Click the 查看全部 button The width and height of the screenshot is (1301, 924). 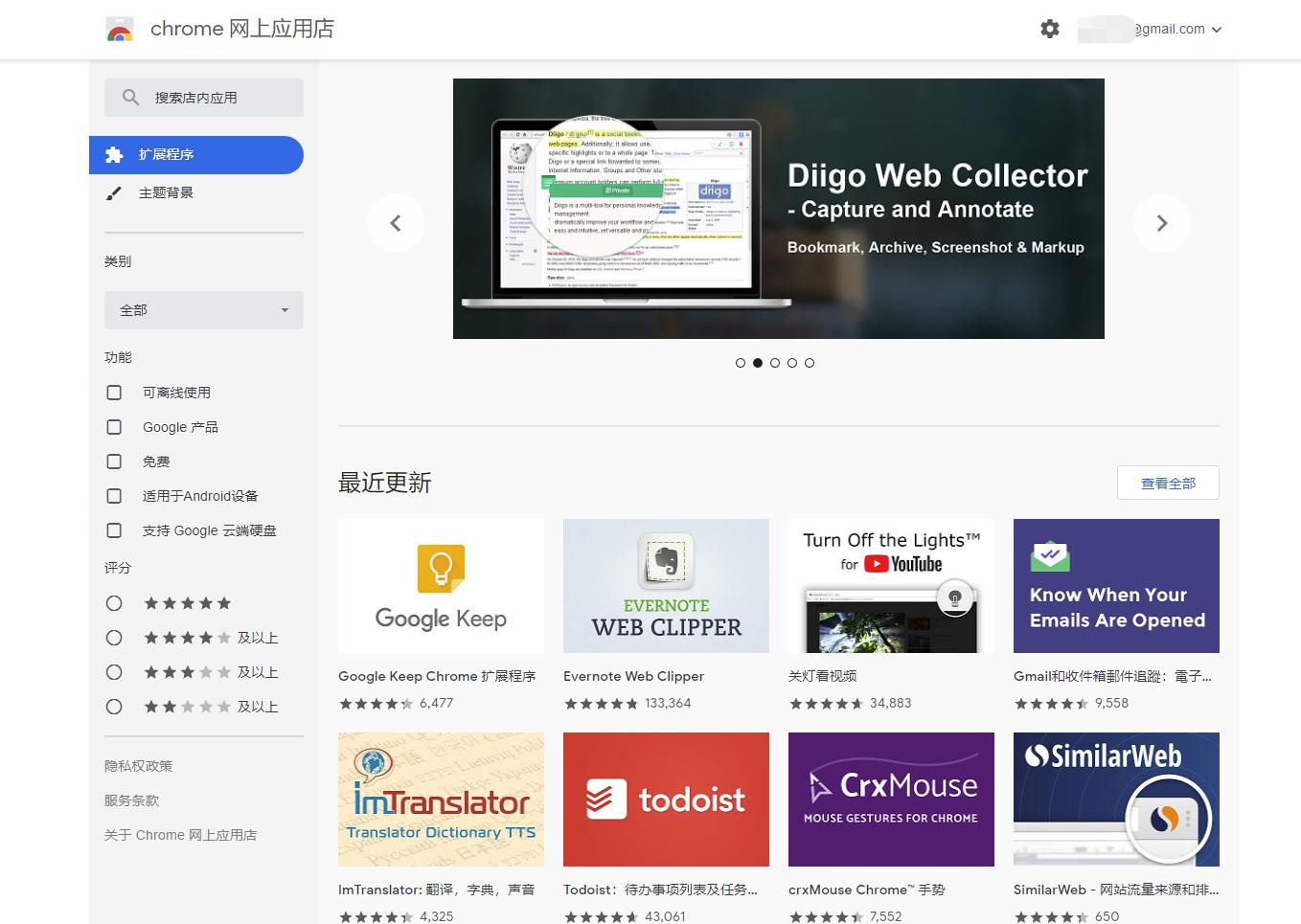click(x=1168, y=483)
